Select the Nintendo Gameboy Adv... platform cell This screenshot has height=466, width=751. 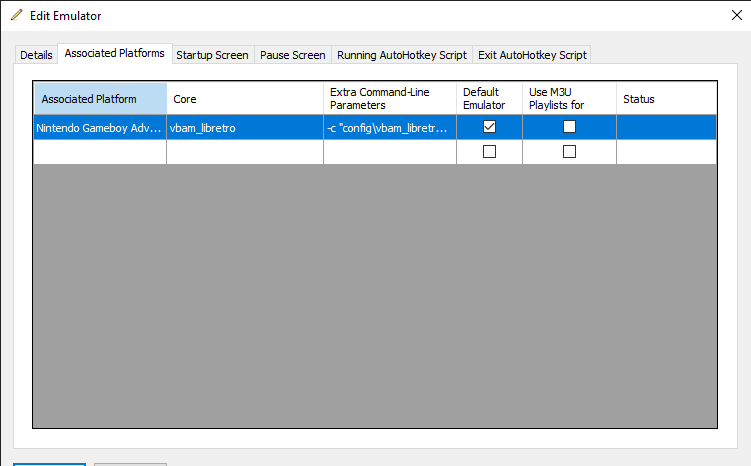click(100, 127)
